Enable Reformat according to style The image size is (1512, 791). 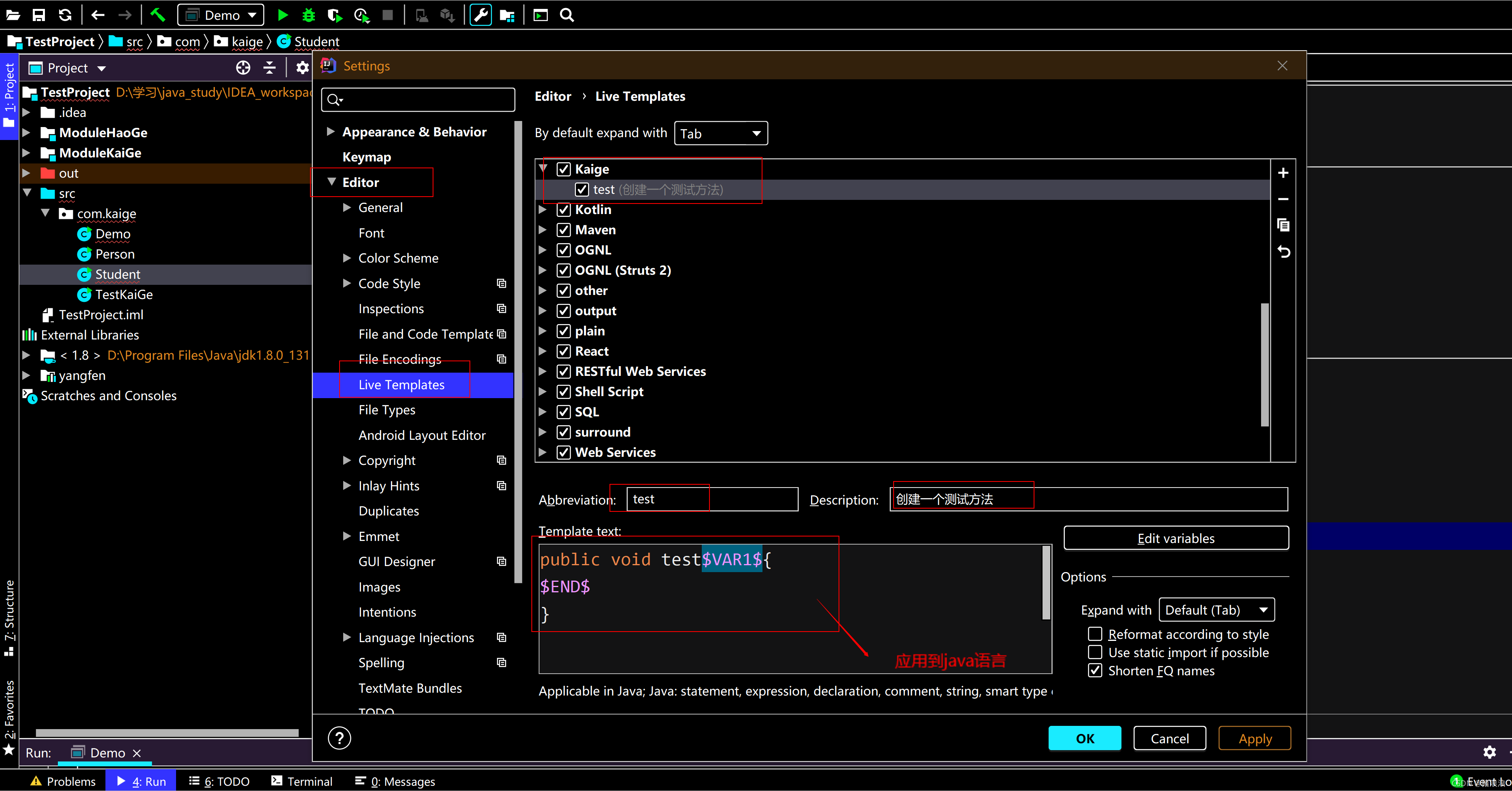pos(1095,634)
